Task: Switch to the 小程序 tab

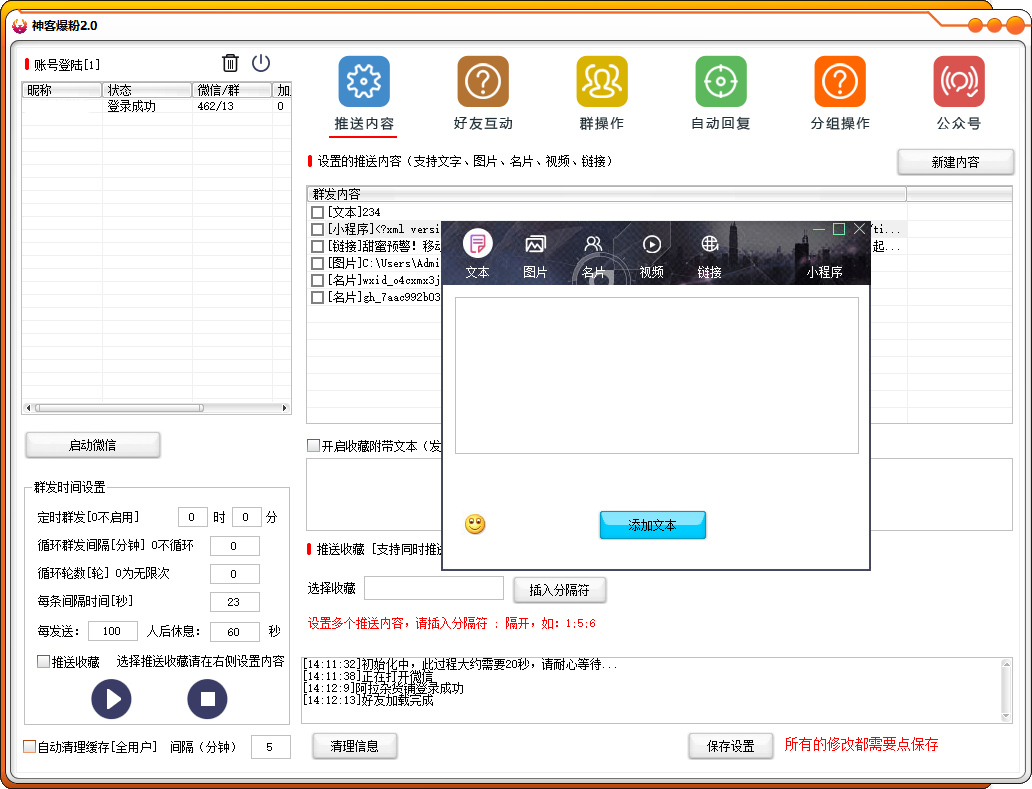Action: point(824,272)
